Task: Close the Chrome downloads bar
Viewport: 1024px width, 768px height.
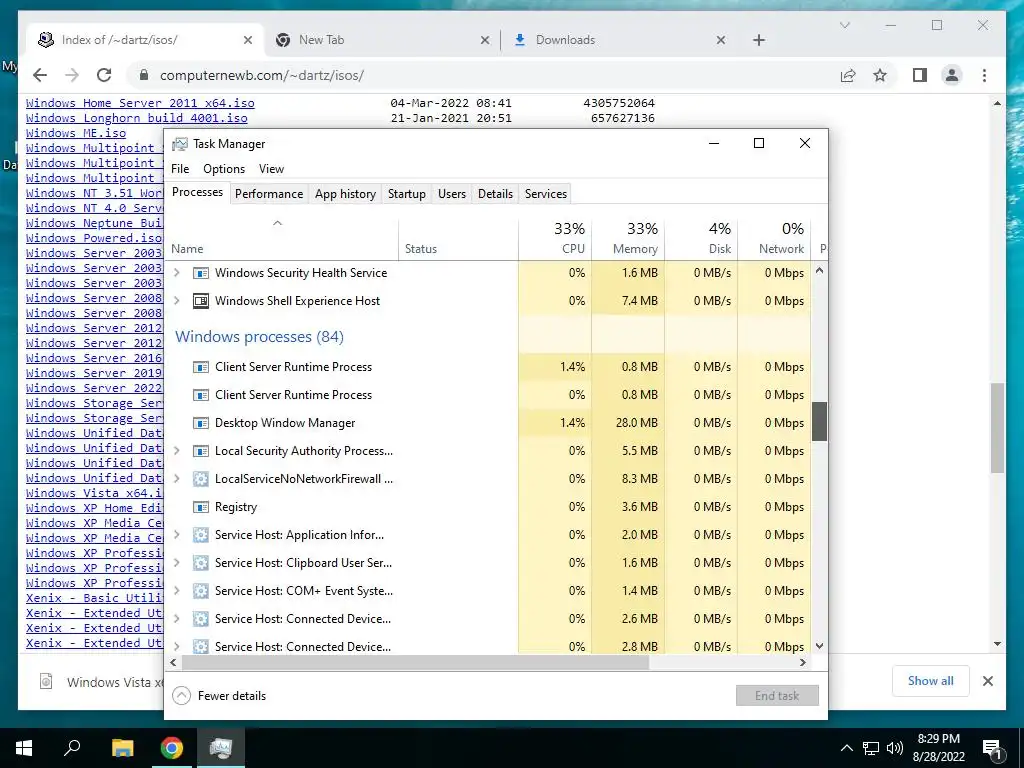Action: pyautogui.click(x=987, y=681)
